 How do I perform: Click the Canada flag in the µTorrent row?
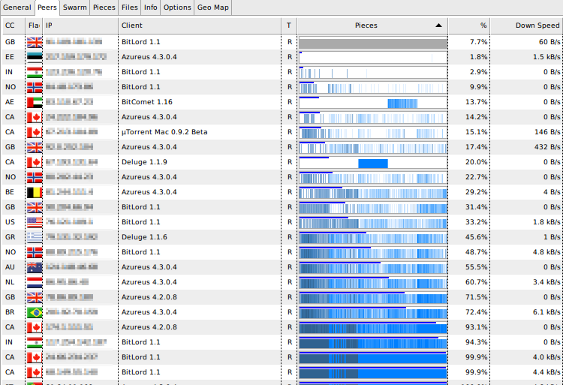34,132
